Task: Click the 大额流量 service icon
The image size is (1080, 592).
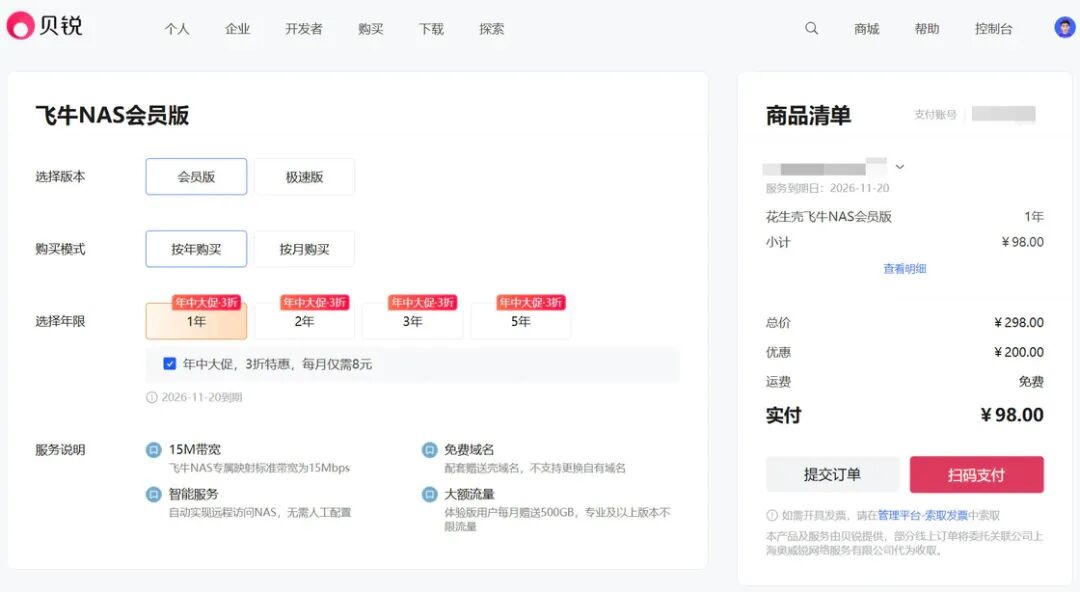Action: 429,494
